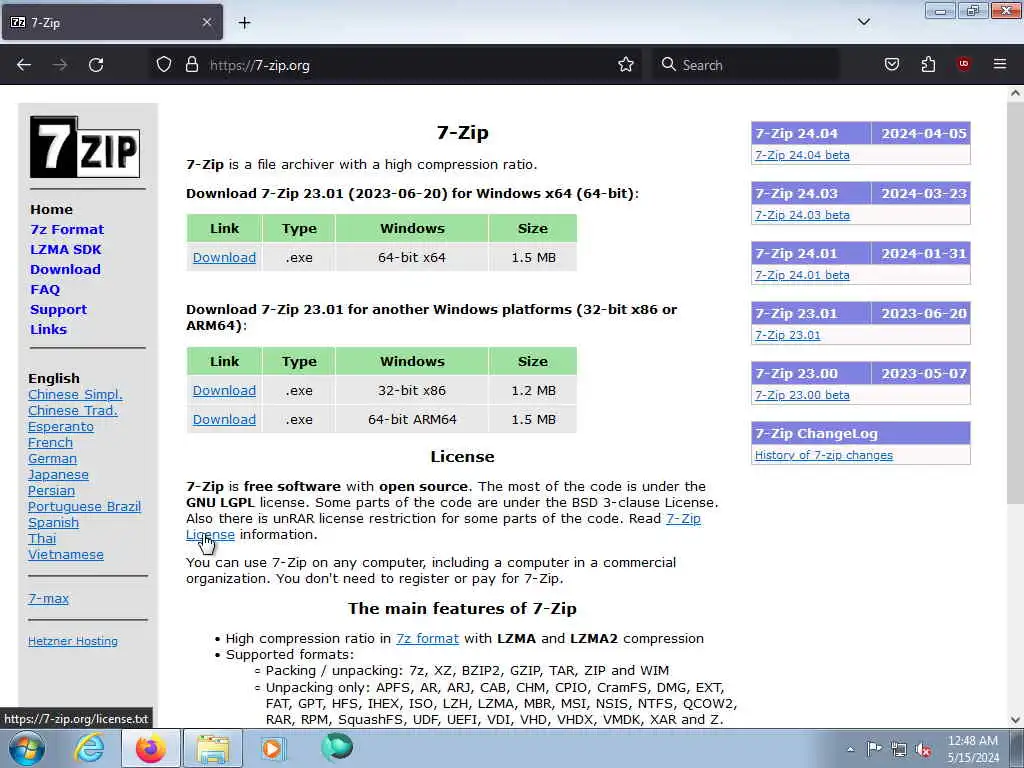Open the Extensions puzzle icon

[x=928, y=64]
